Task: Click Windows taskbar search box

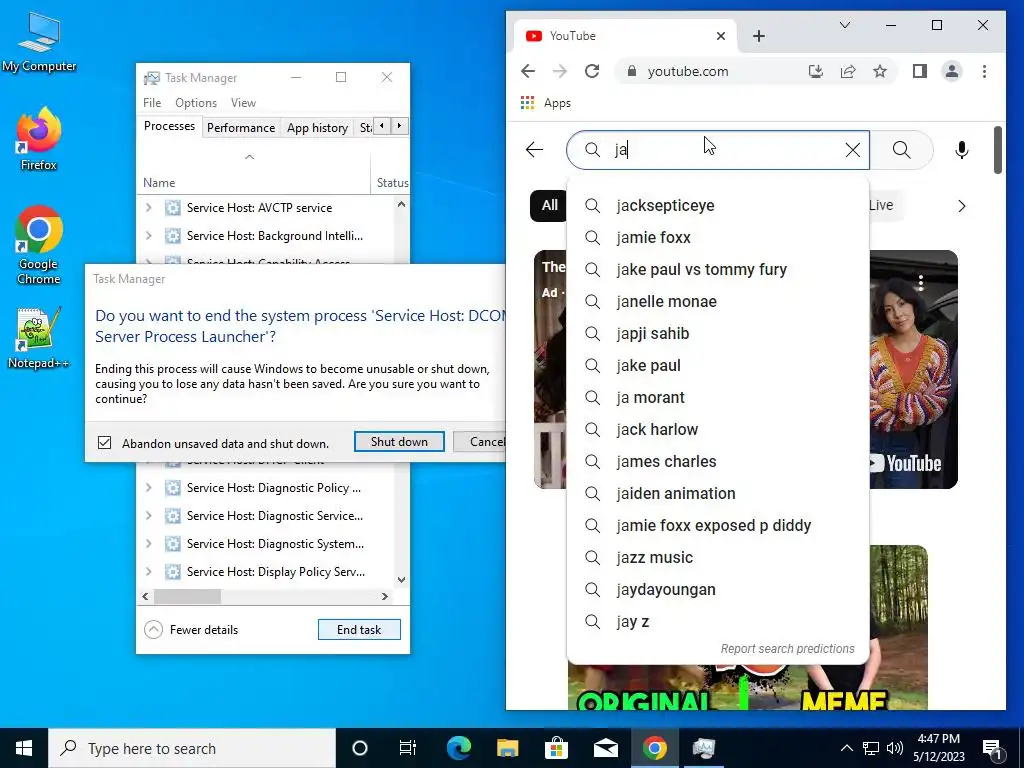Action: click(x=192, y=748)
